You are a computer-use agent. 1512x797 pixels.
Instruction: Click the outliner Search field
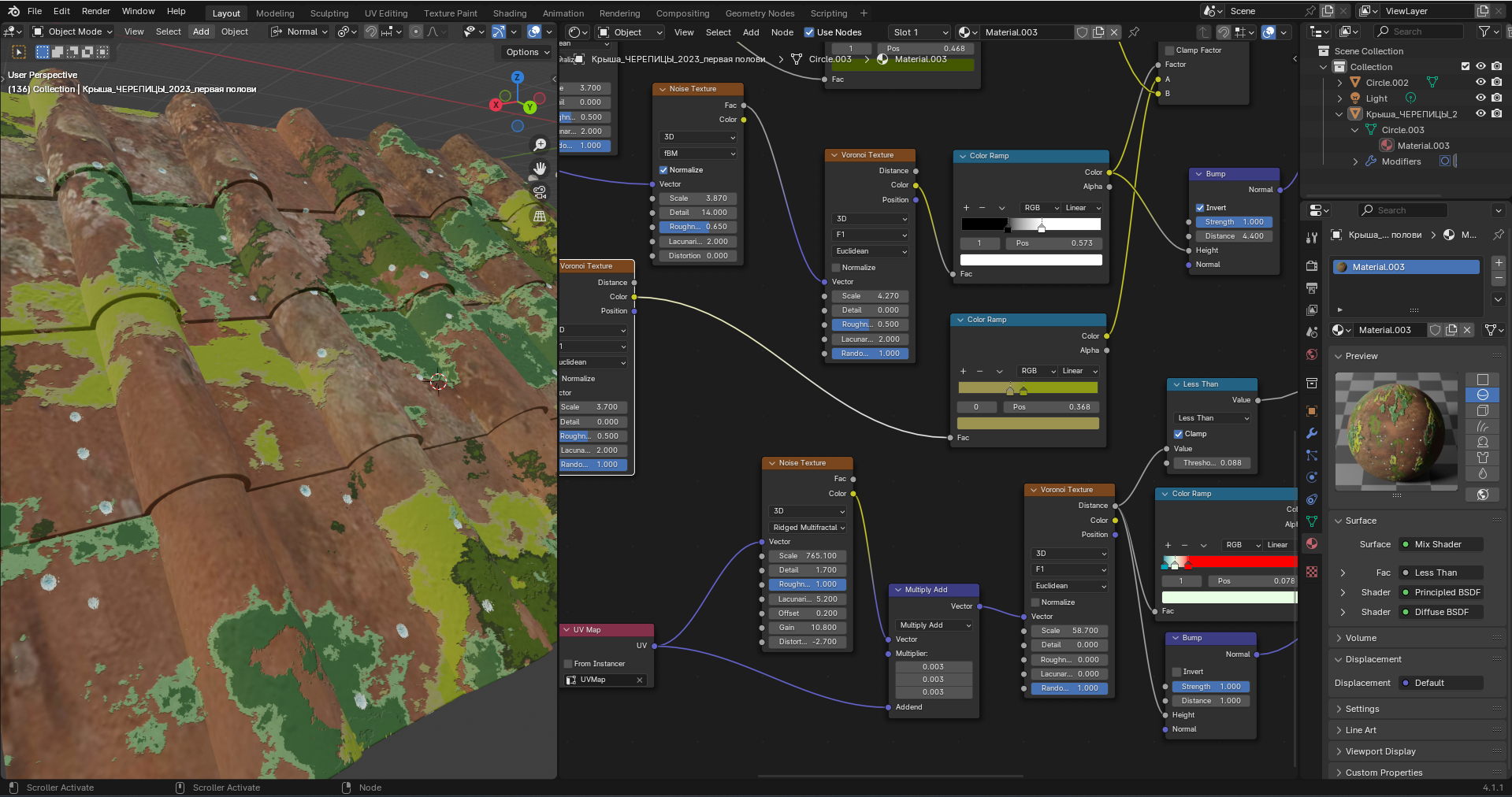click(1418, 32)
